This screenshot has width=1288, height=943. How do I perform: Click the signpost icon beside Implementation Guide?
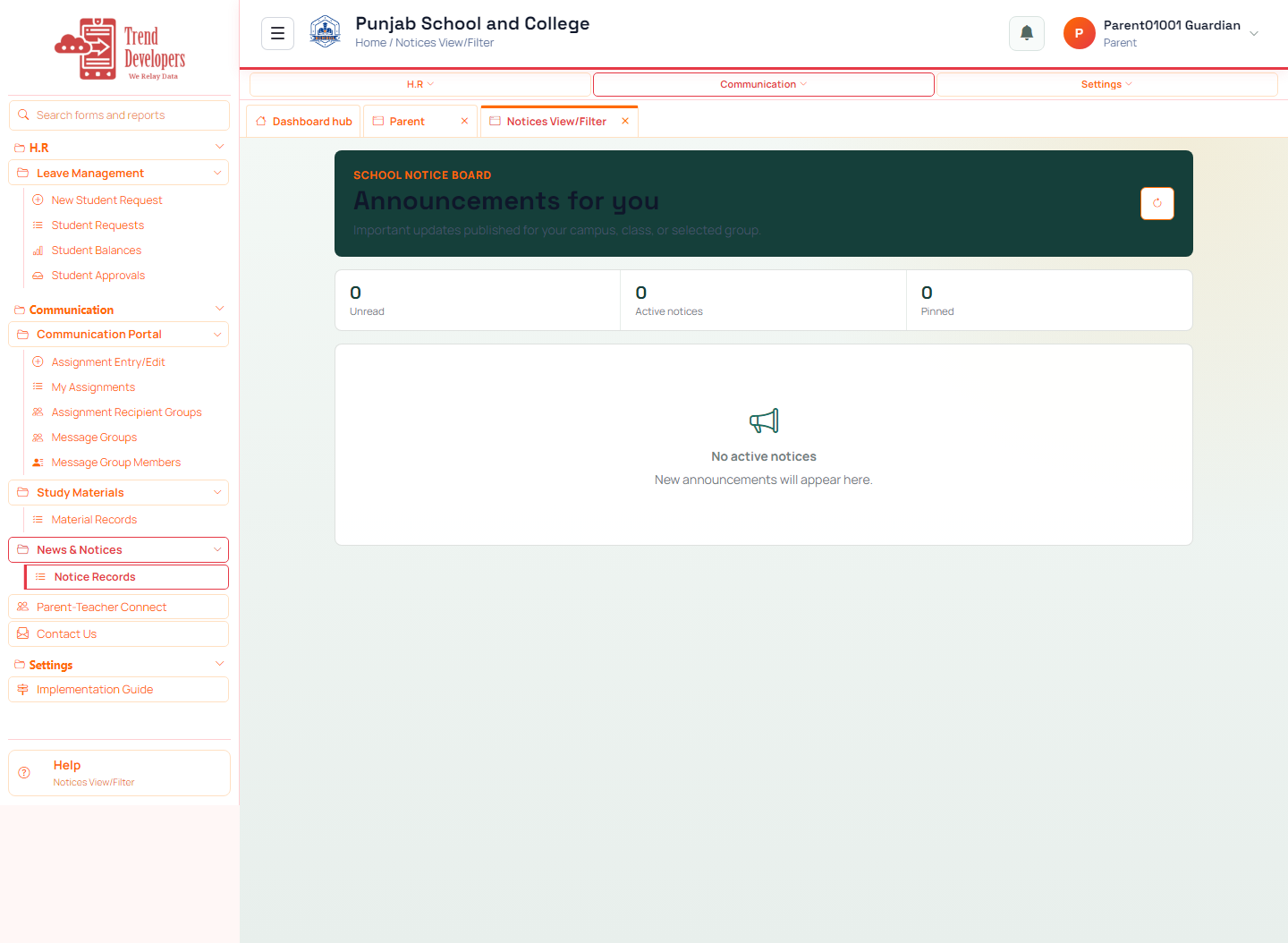point(23,689)
